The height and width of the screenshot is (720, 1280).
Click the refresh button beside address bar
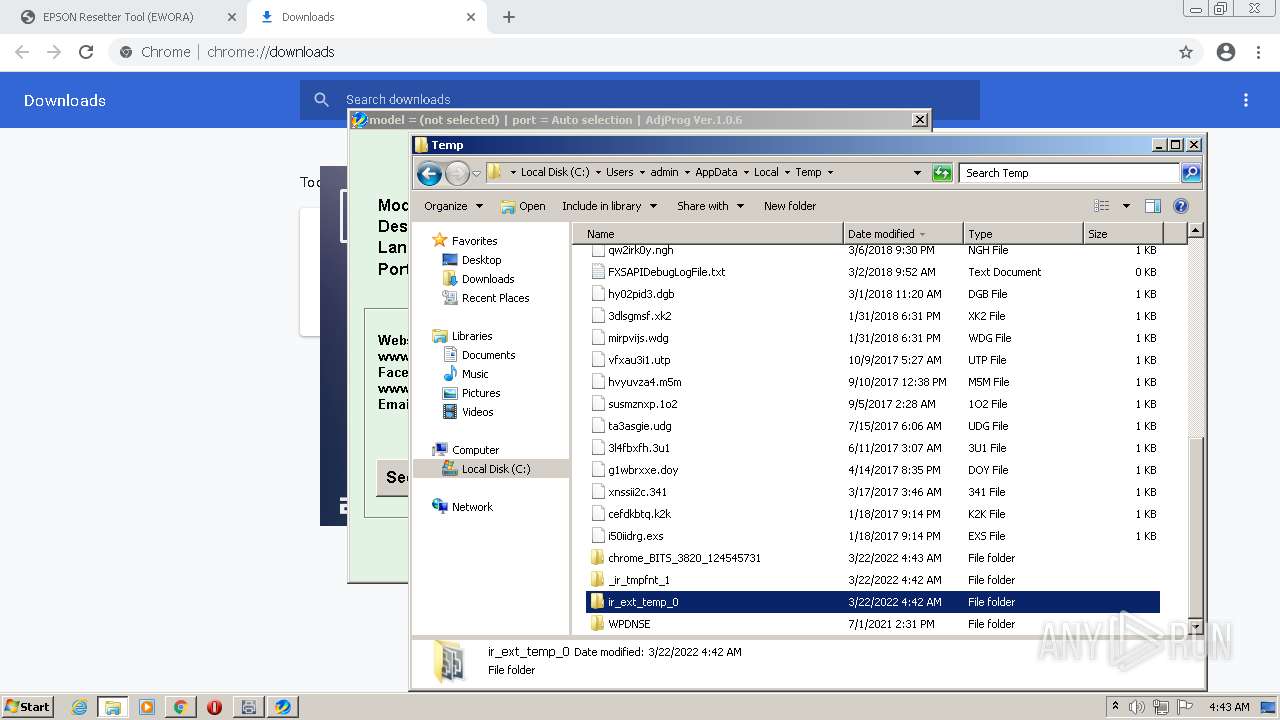point(942,173)
